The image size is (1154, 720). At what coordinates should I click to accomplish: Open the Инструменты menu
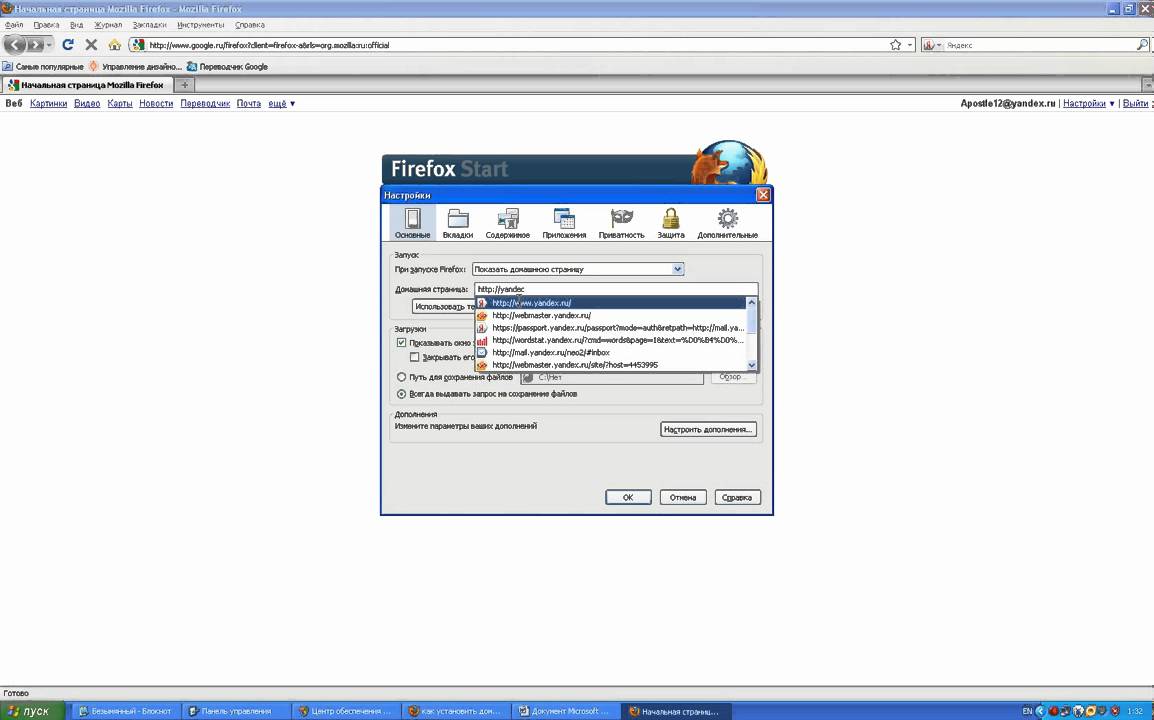(x=200, y=25)
